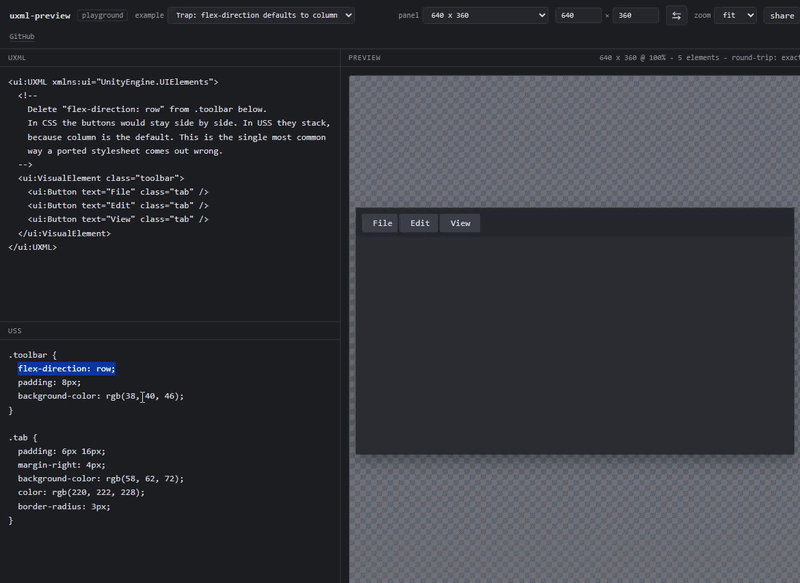The image size is (800, 583).
Task: Click the ui:UXML opening tag line
Action: [113, 82]
